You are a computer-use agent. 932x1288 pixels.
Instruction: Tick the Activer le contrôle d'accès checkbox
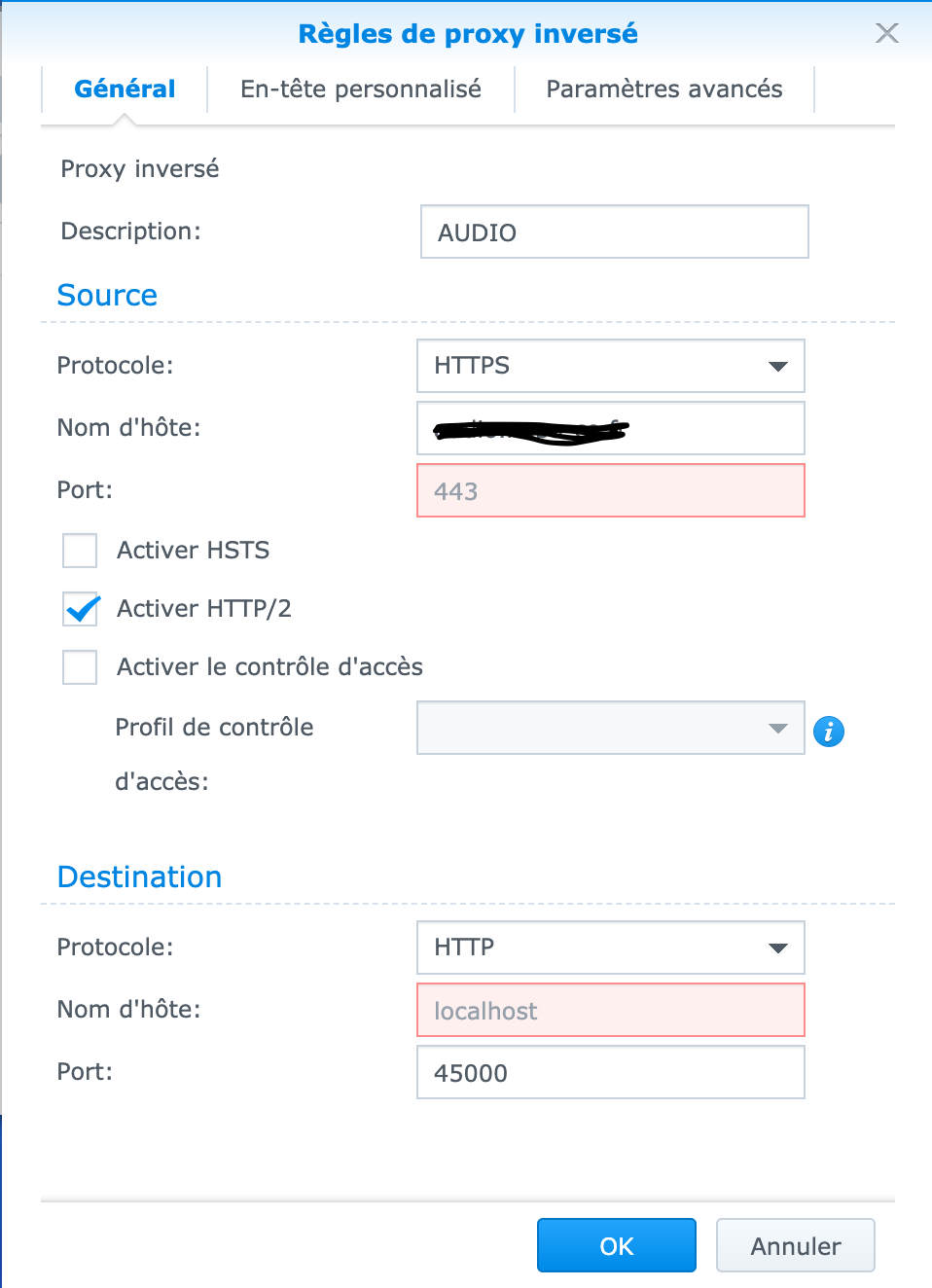click(80, 667)
